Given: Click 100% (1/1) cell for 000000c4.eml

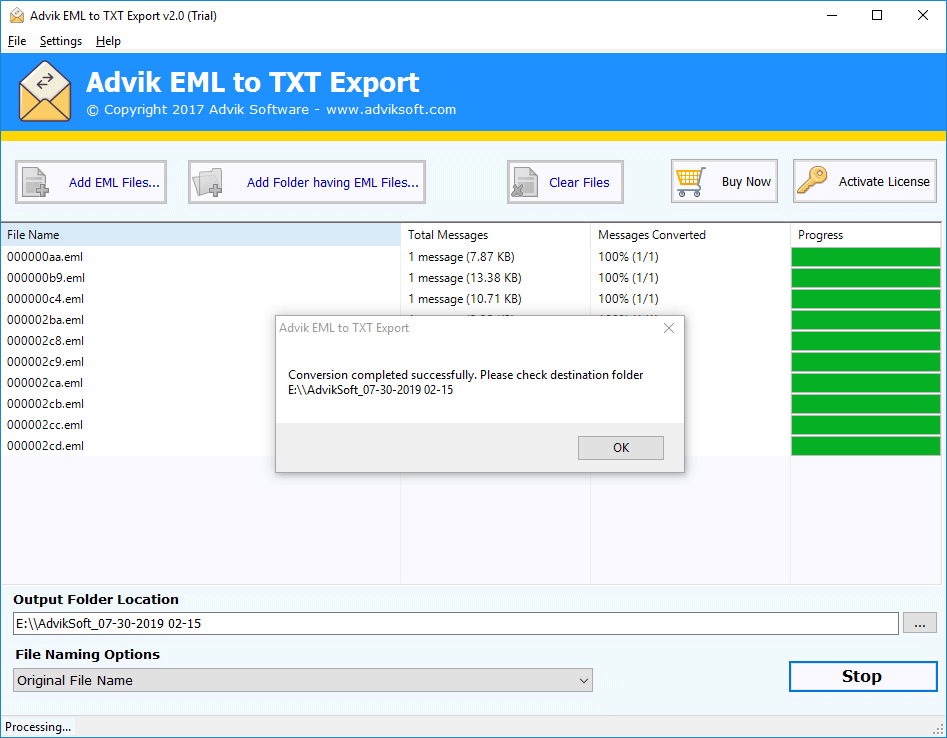Looking at the screenshot, I should pos(628,299).
